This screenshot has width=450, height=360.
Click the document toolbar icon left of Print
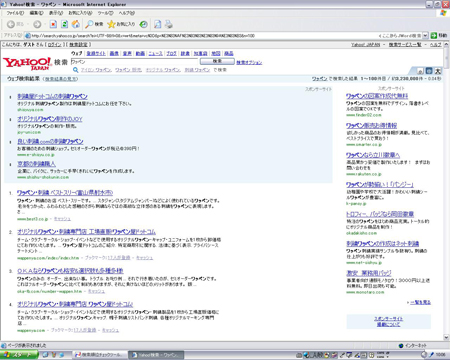158,24
